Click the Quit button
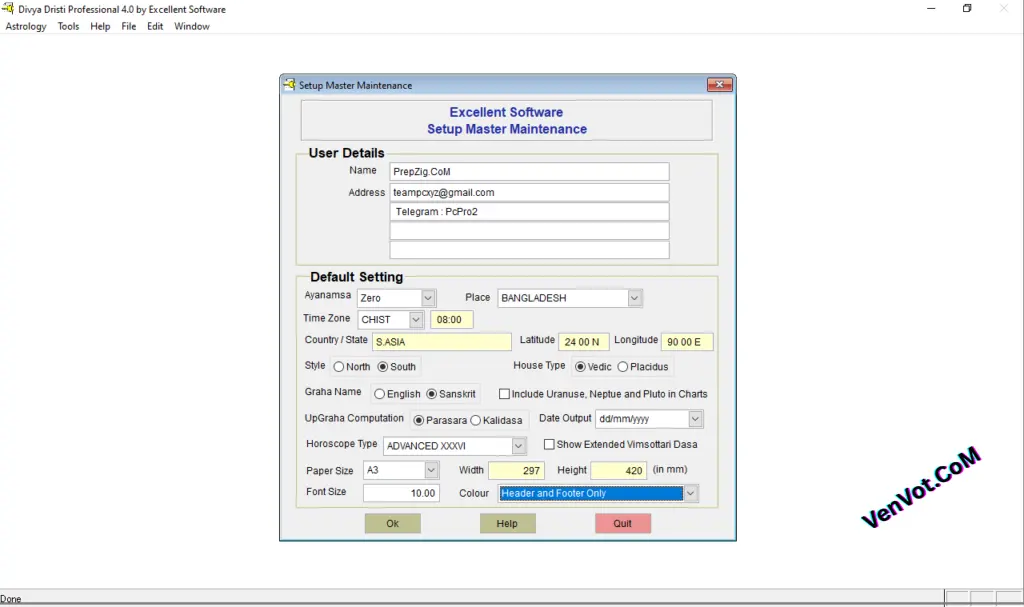The image size is (1024, 607). click(x=622, y=523)
